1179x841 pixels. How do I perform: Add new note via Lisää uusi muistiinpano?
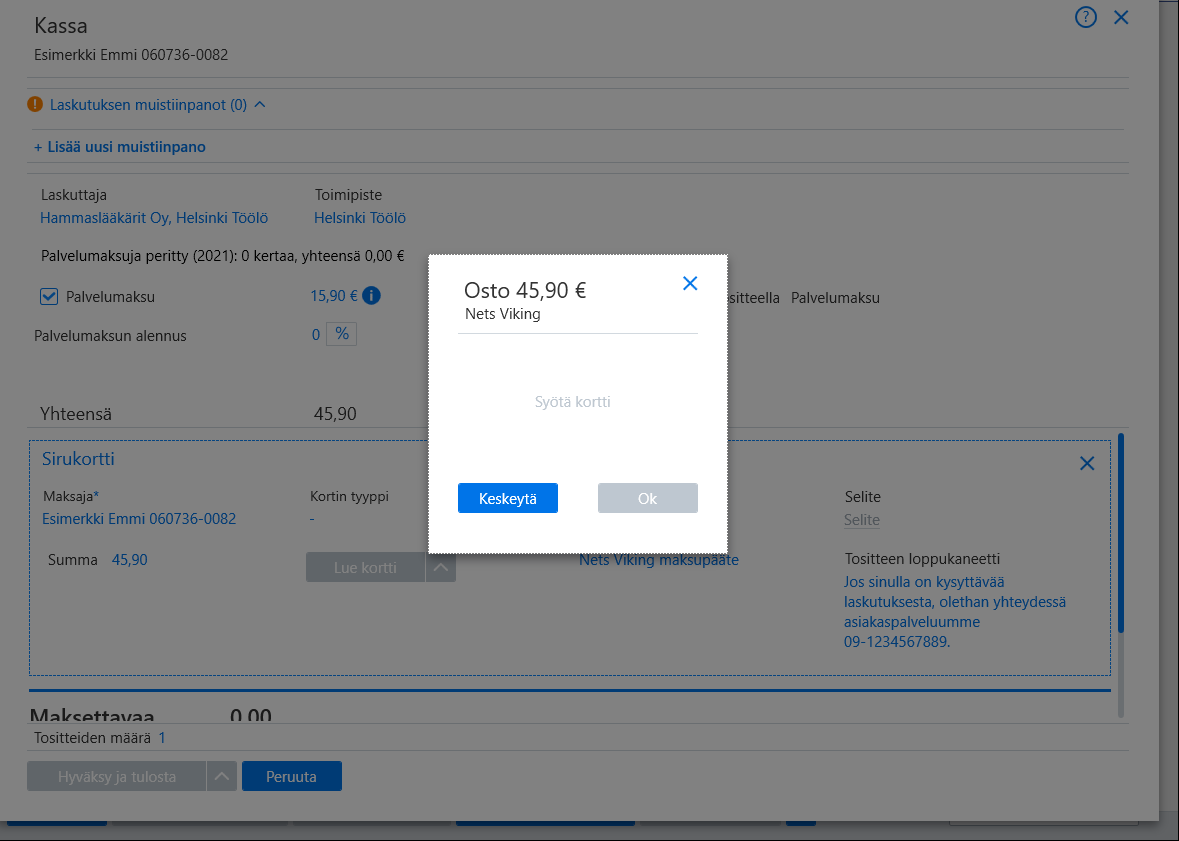coord(120,147)
